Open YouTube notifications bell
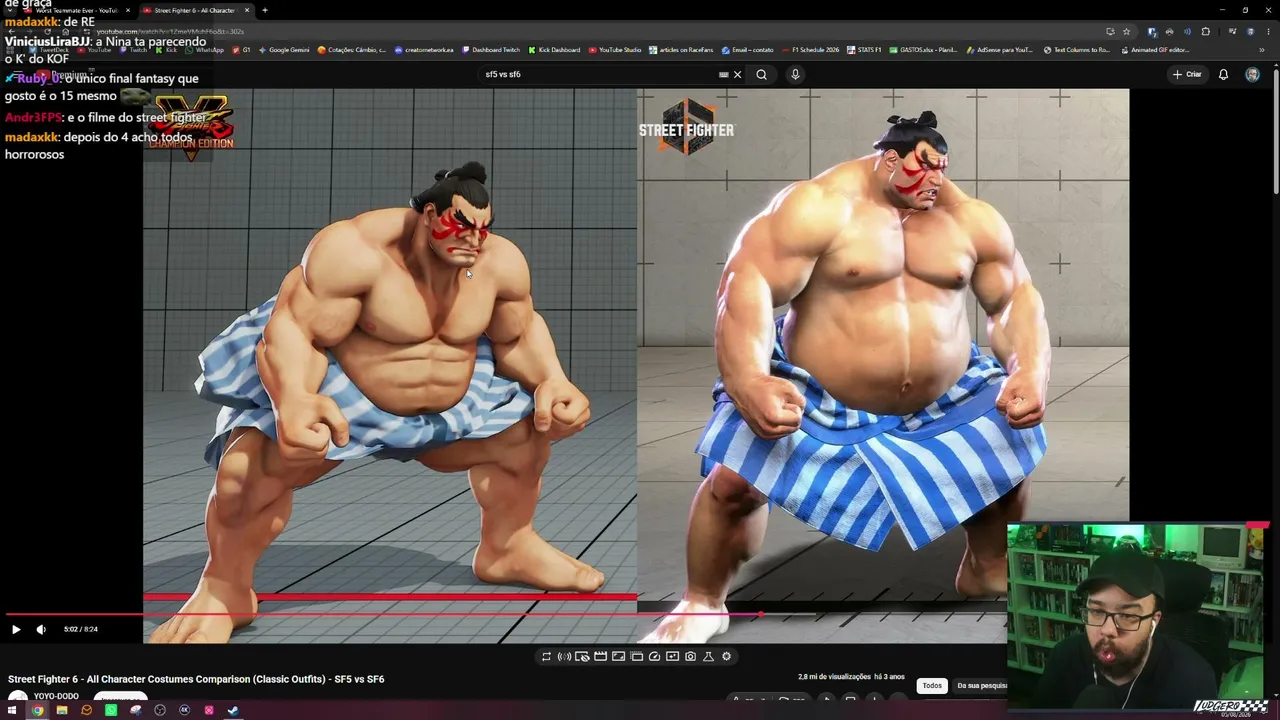The image size is (1280, 720). [1223, 74]
